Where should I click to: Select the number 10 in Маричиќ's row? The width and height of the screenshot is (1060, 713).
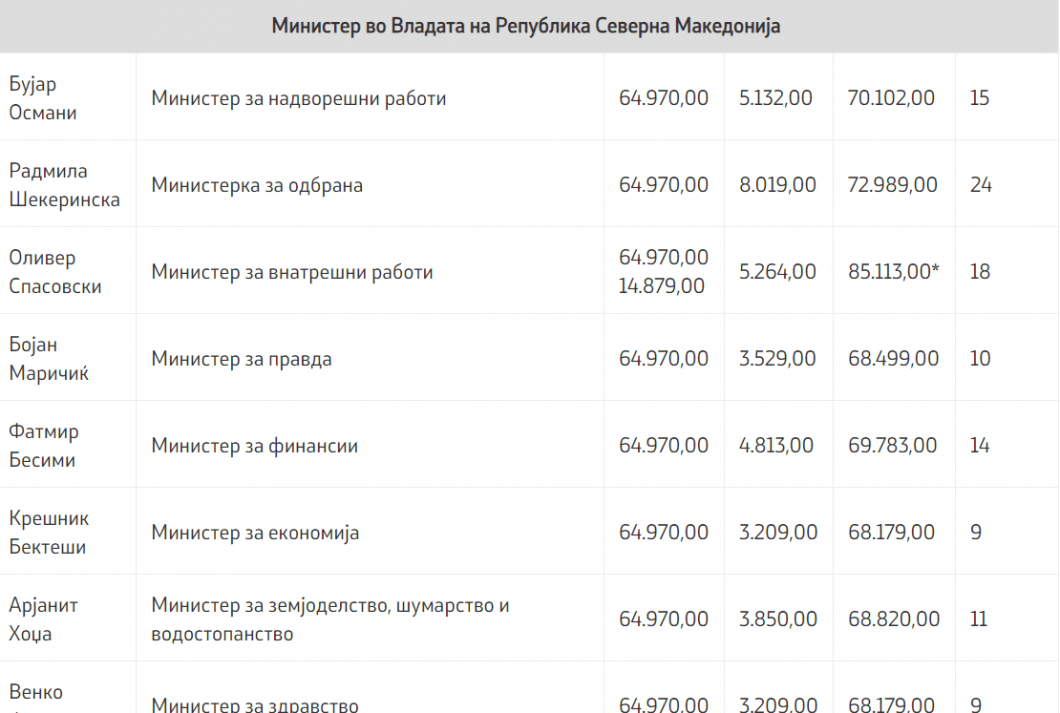click(x=980, y=358)
